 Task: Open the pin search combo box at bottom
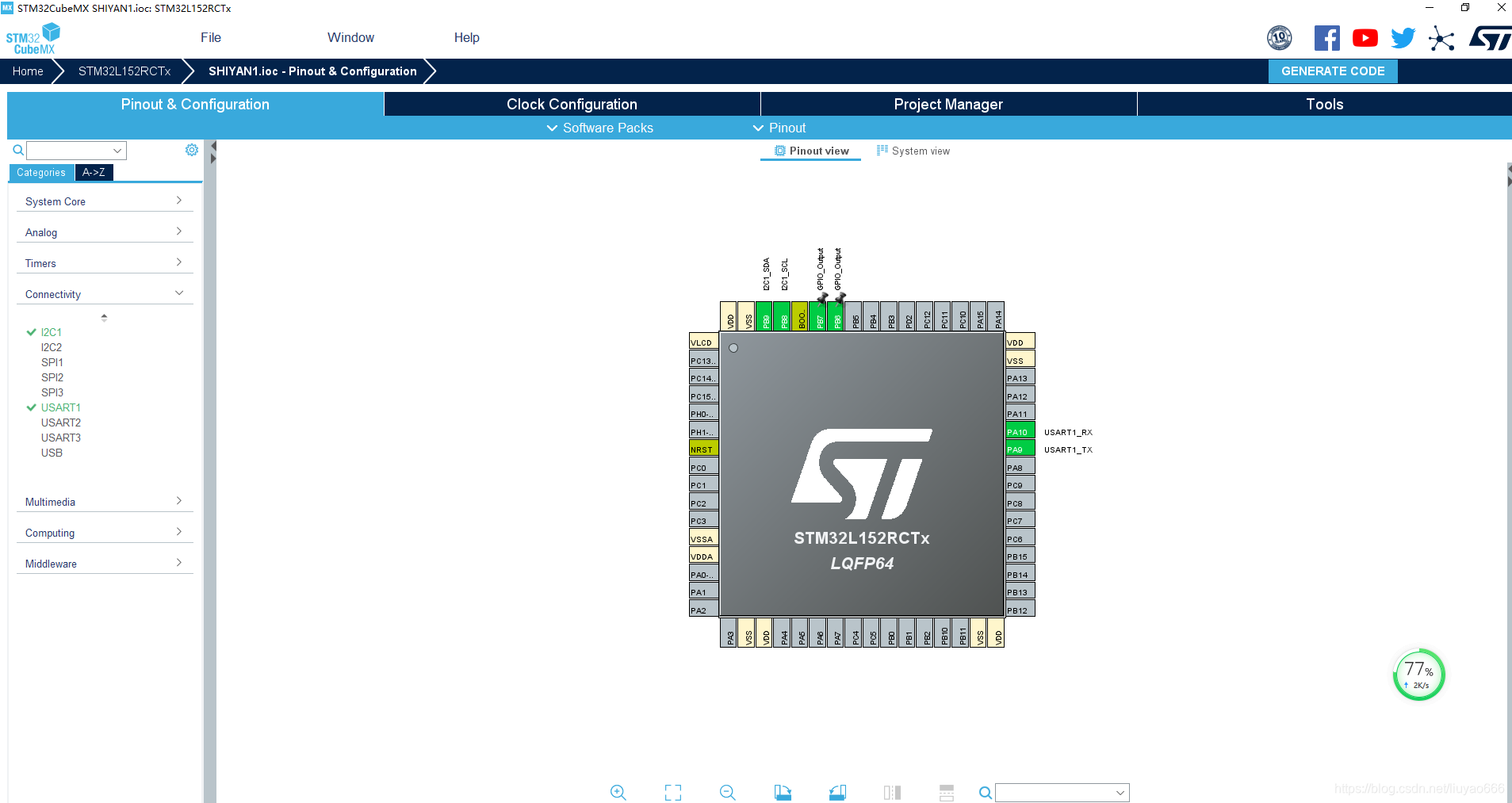1062,793
